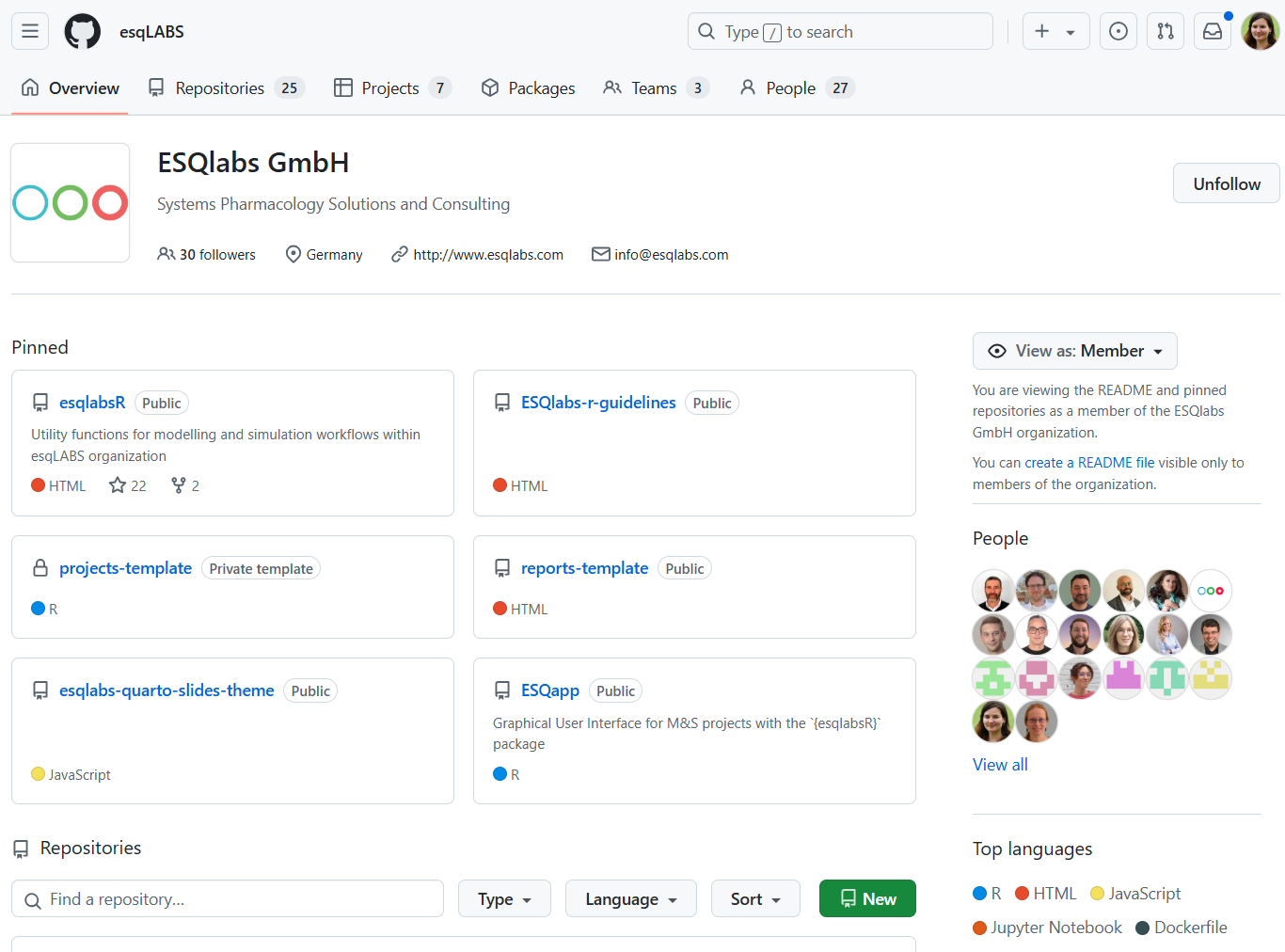Filter by R in Top languages
Viewport: 1285px width, 952px height.
click(987, 893)
